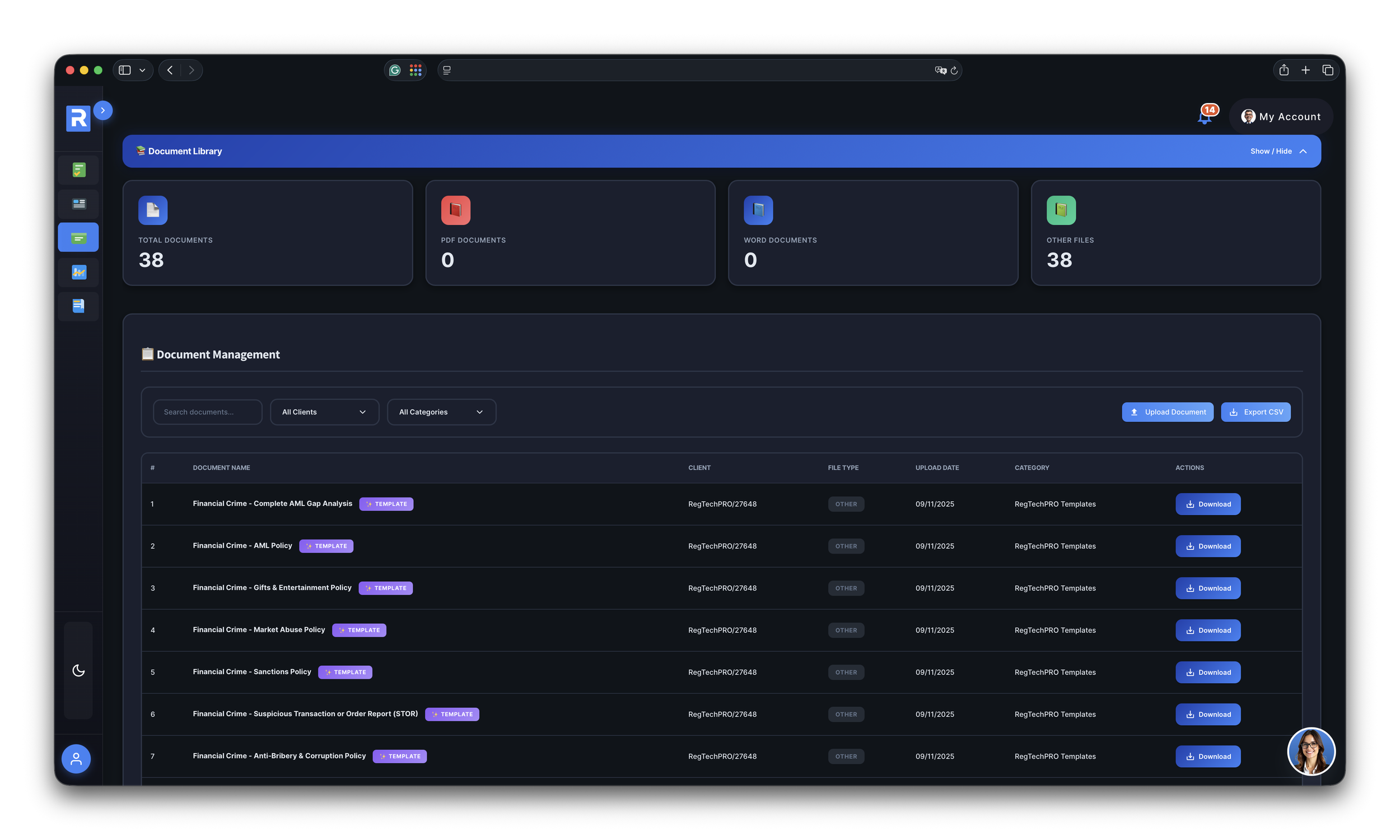Expand the sidebar with arrow toggle
Image resolution: width=1400 pixels, height=840 pixels.
(x=103, y=110)
